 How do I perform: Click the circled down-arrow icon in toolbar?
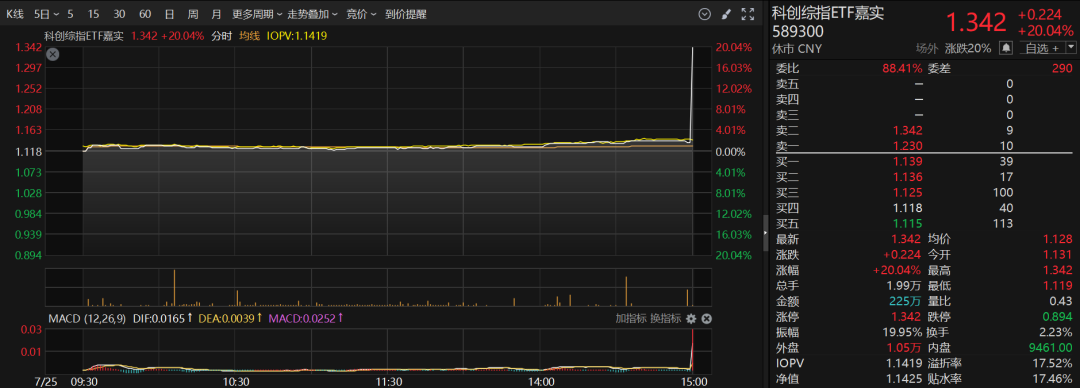pos(704,14)
